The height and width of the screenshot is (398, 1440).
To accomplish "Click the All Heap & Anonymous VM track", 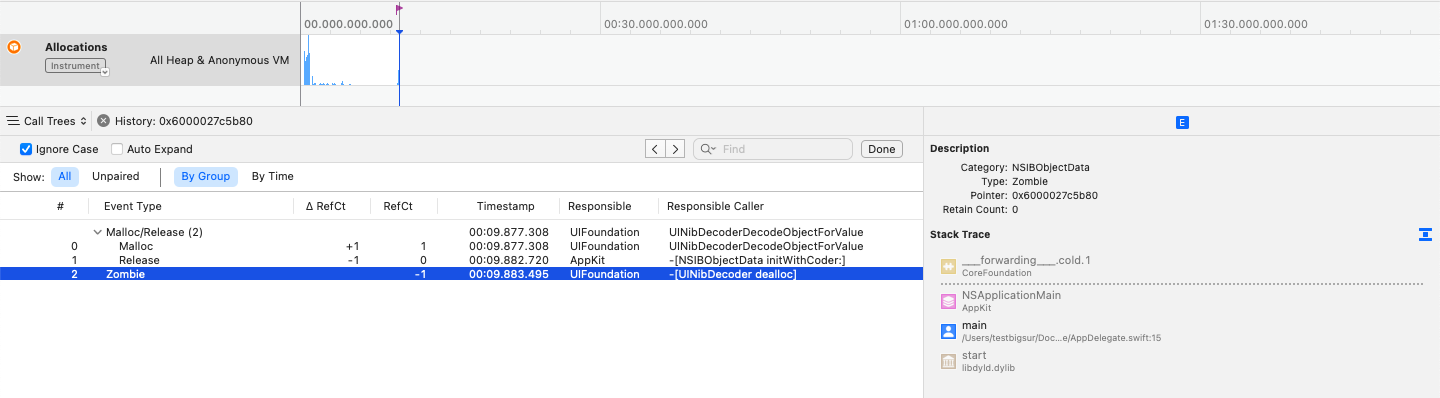I will tap(219, 60).
